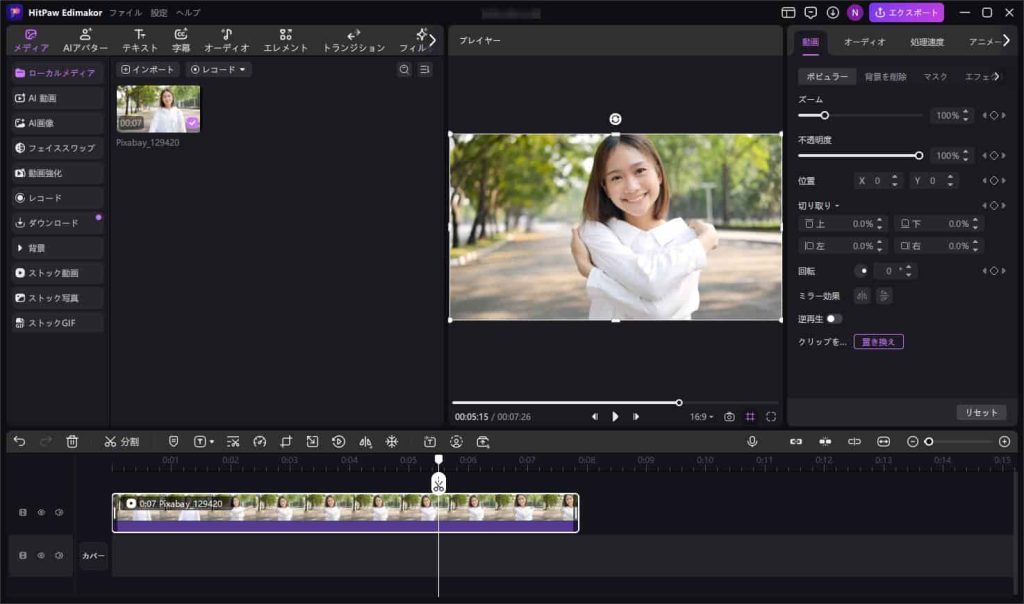The height and width of the screenshot is (604, 1024).
Task: Take a snapshot with the player camera icon
Action: 729,416
